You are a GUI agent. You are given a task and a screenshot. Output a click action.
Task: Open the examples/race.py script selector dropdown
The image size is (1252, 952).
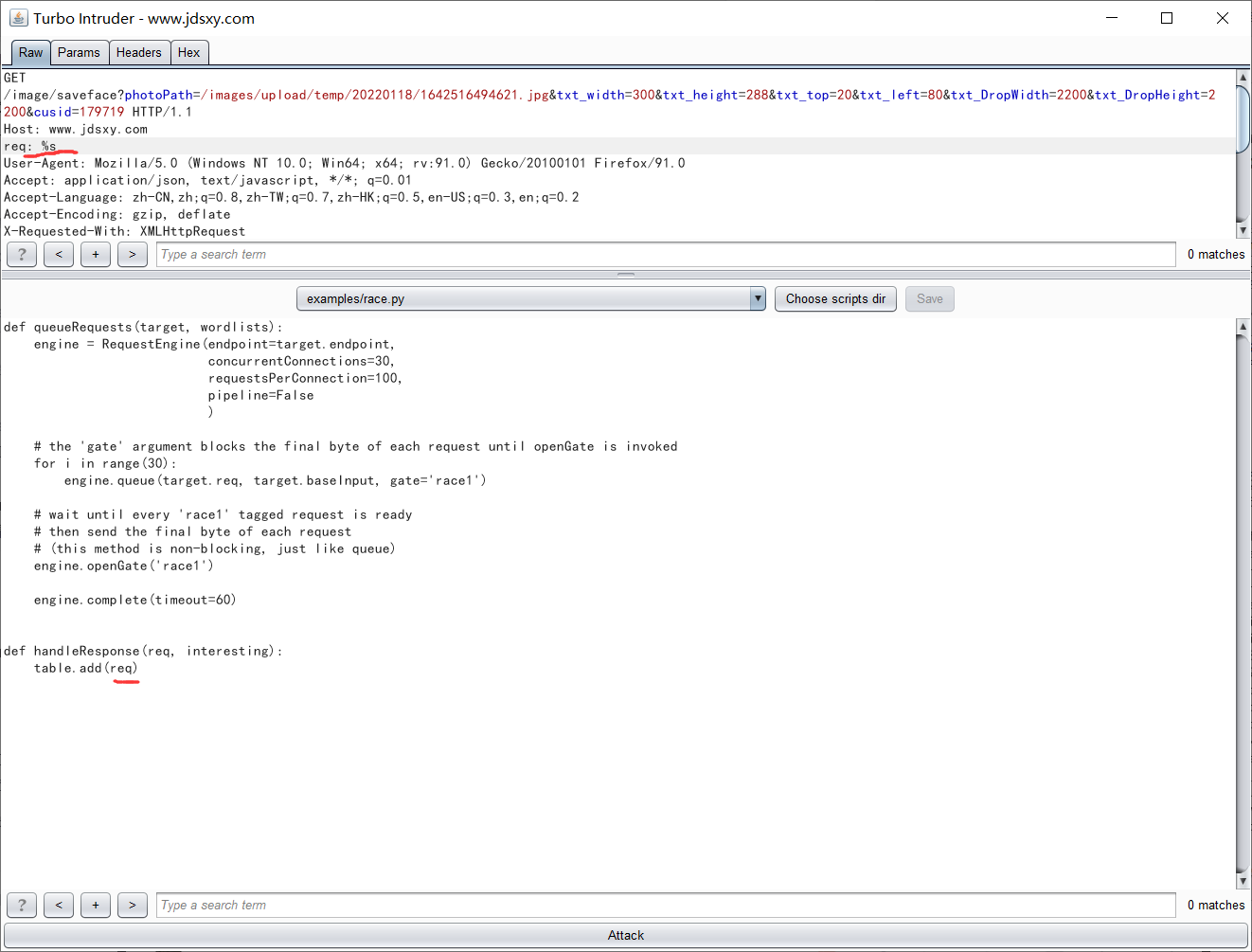(757, 298)
